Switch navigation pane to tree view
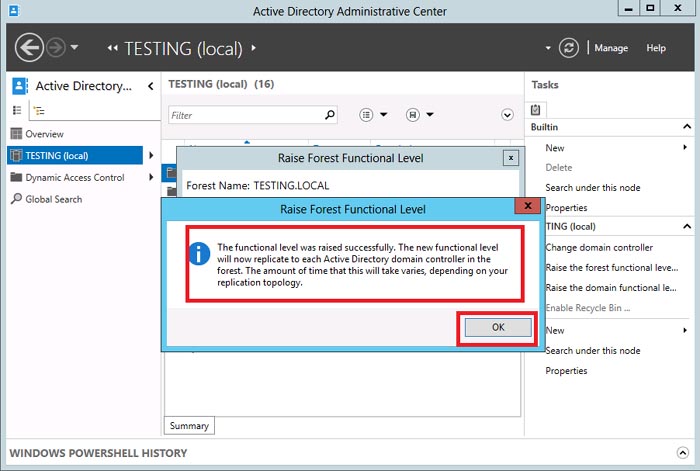The height and width of the screenshot is (471, 700). point(39,110)
